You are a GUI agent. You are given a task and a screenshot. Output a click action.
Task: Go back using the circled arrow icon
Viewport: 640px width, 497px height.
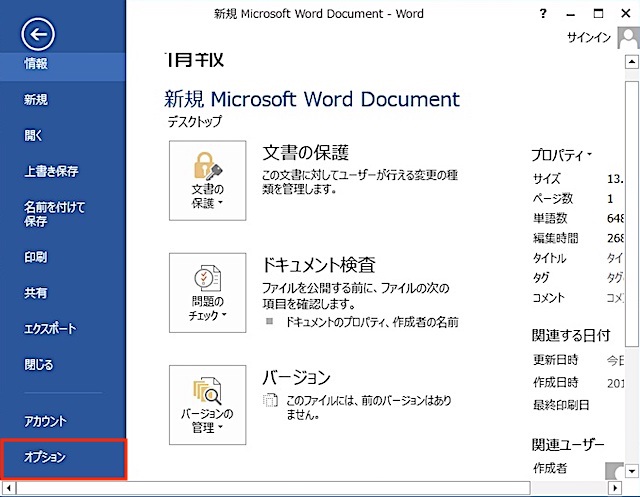tap(38, 34)
